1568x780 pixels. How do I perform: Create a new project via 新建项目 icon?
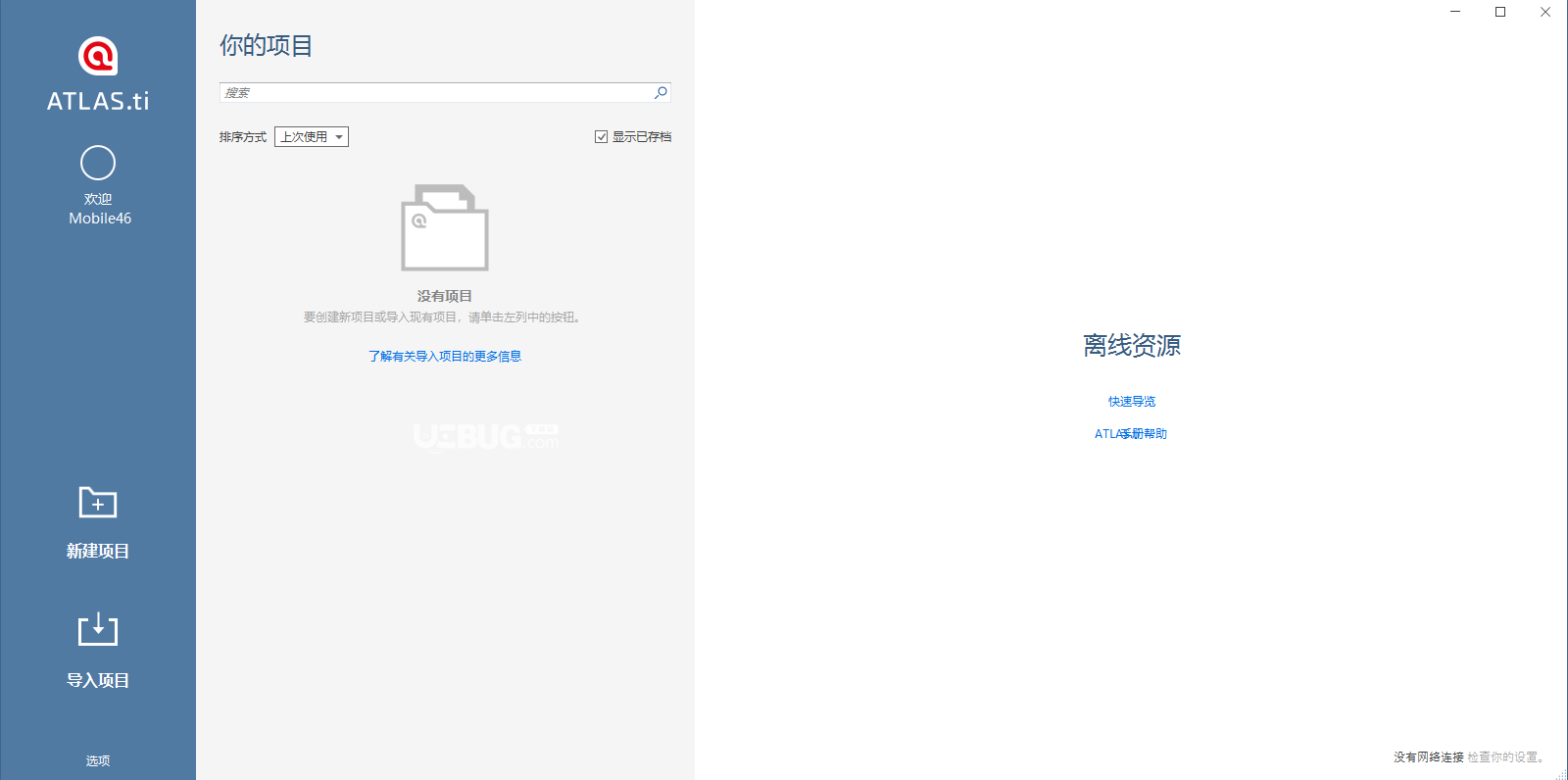click(x=98, y=503)
